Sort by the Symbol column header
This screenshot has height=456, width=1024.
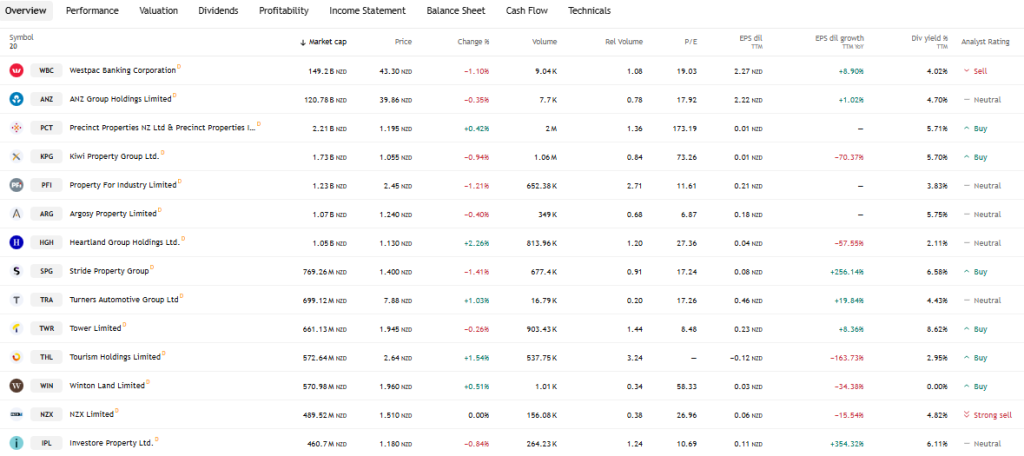click(x=21, y=42)
